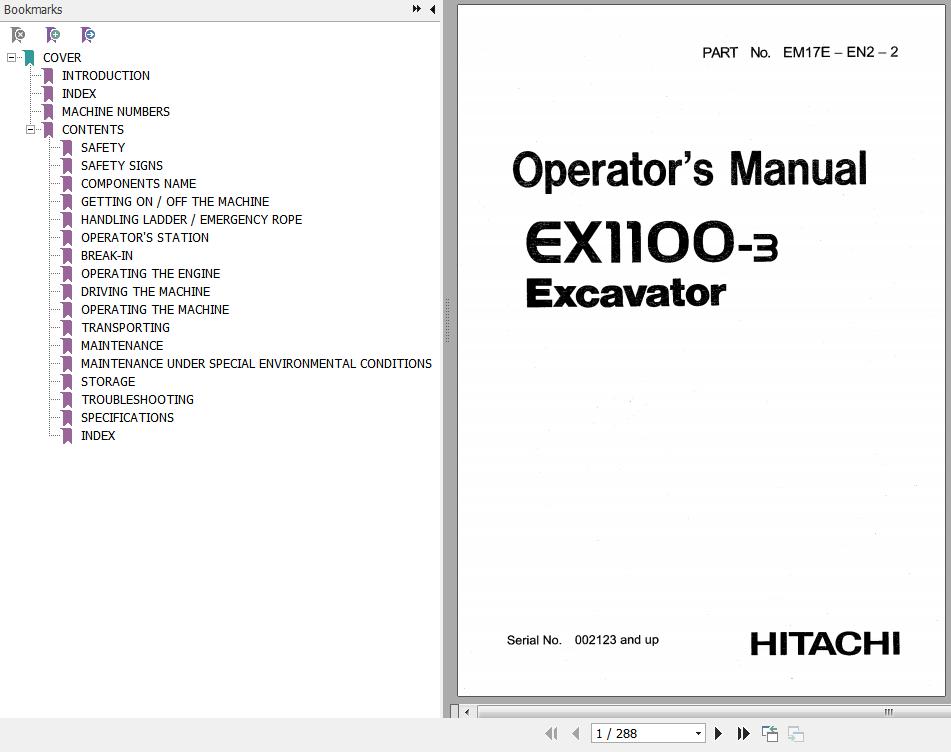Open the last INDEX bookmark under CONTENTS
The height and width of the screenshot is (752, 951).
tap(98, 435)
